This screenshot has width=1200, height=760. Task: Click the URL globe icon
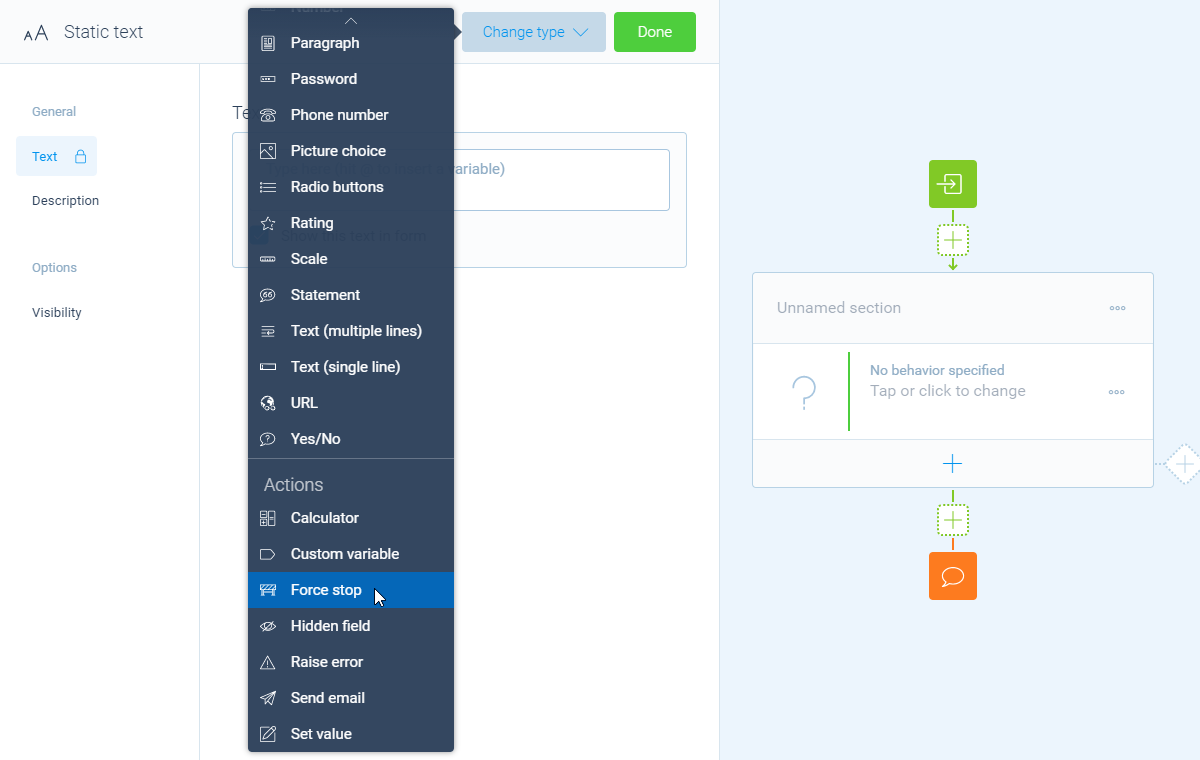267,403
